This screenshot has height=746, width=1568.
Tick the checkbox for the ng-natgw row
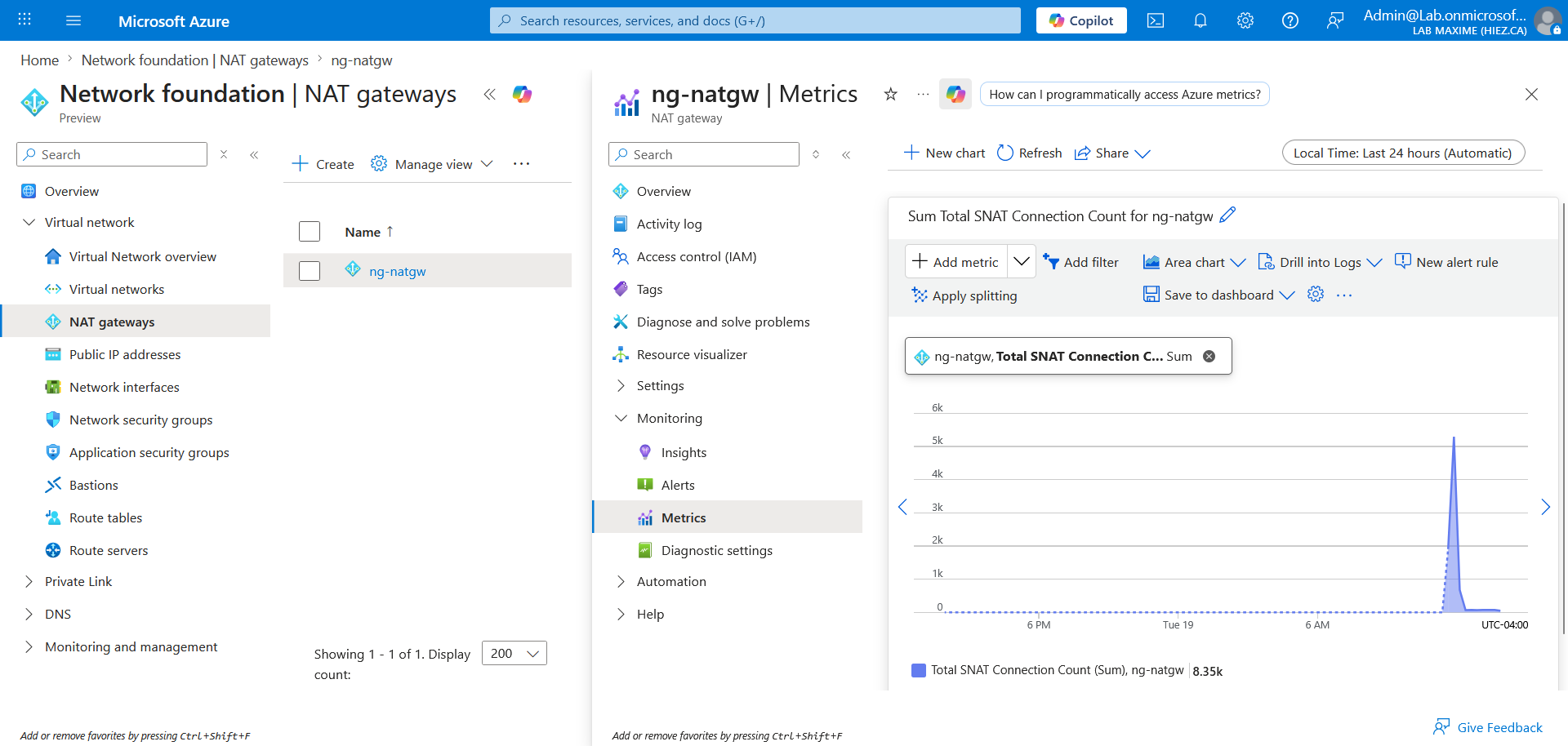tap(310, 271)
